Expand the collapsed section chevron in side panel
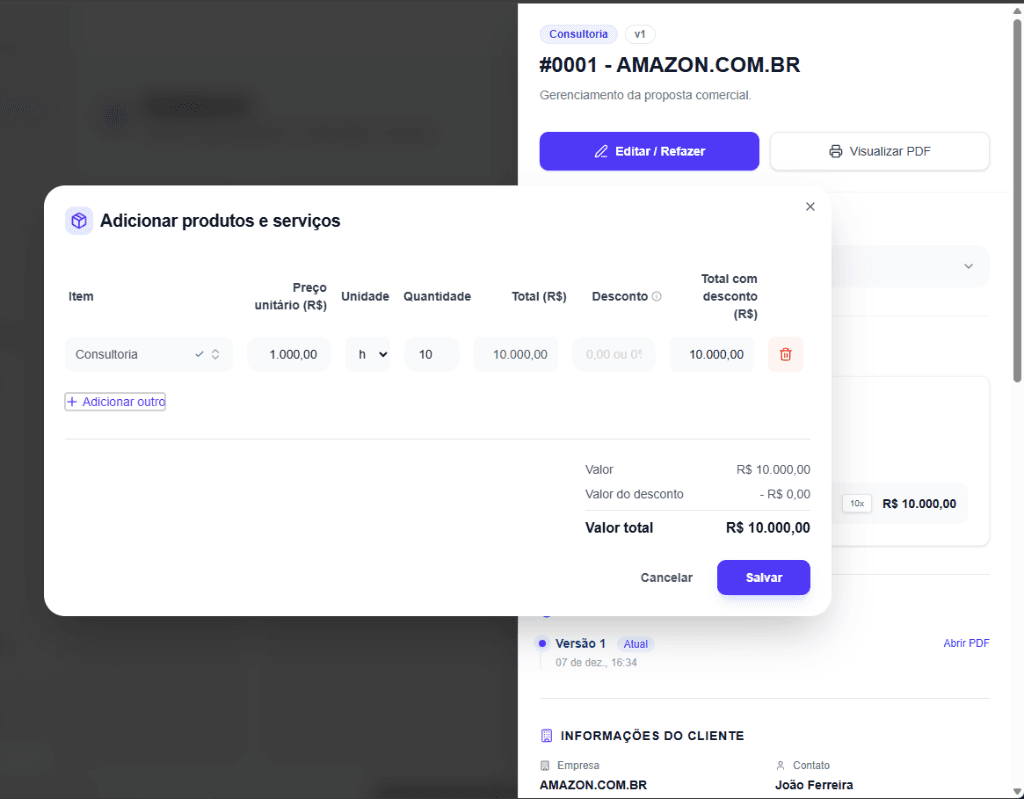 967,266
